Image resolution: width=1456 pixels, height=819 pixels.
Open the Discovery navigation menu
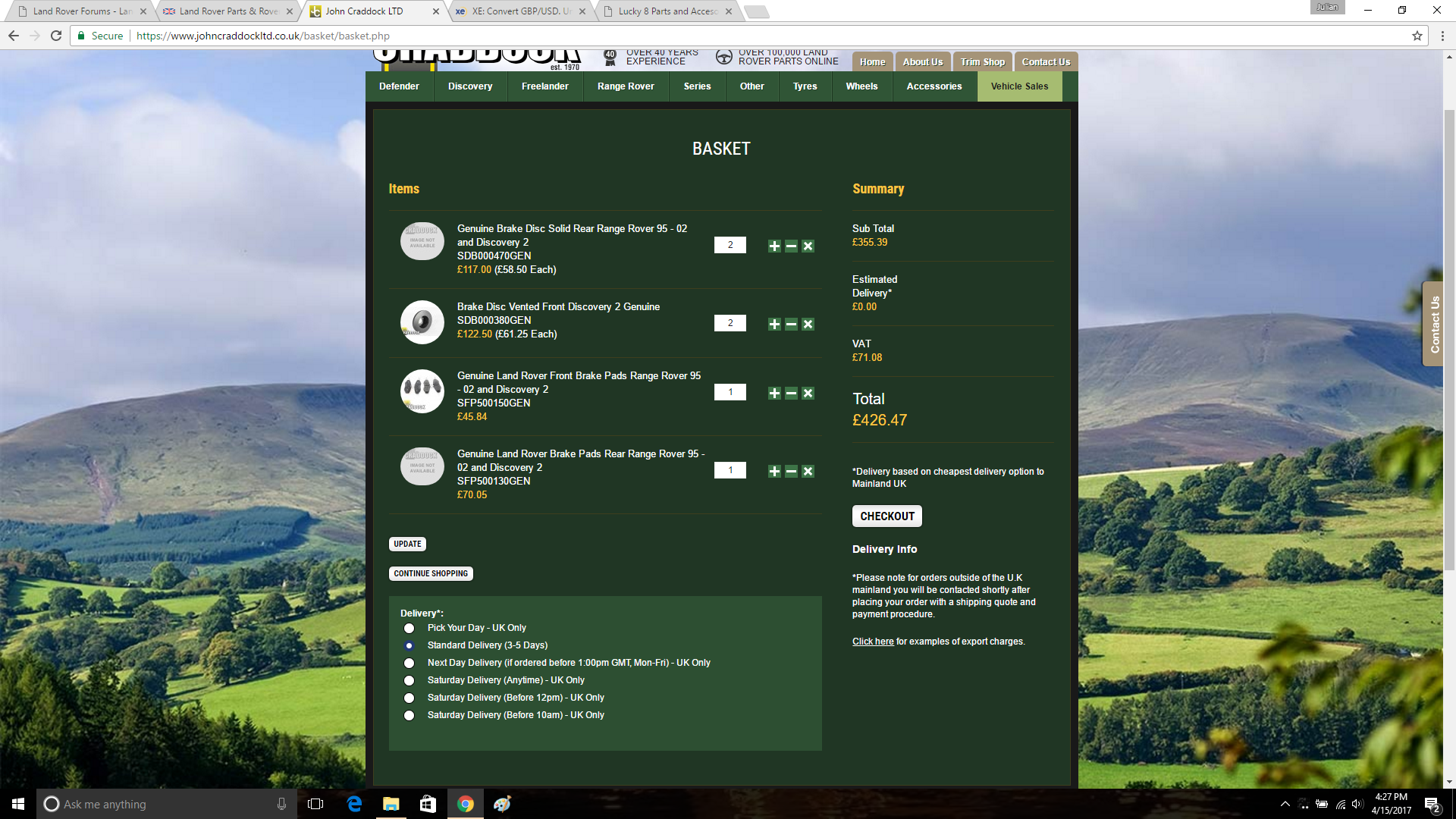pyautogui.click(x=469, y=86)
